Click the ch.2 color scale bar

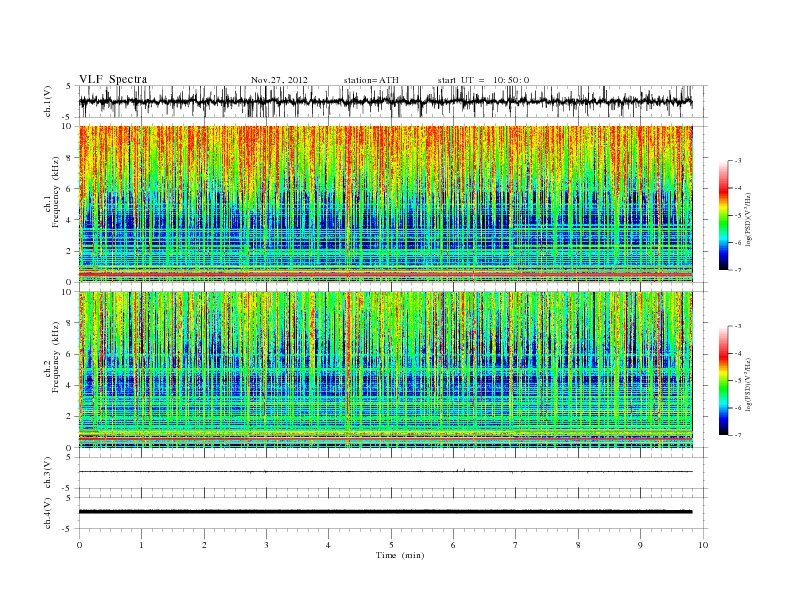pyautogui.click(x=723, y=381)
